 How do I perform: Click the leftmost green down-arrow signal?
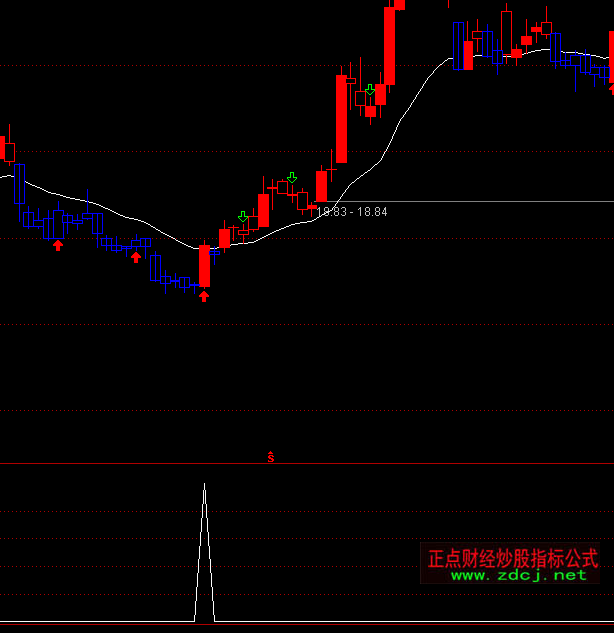coord(243,216)
